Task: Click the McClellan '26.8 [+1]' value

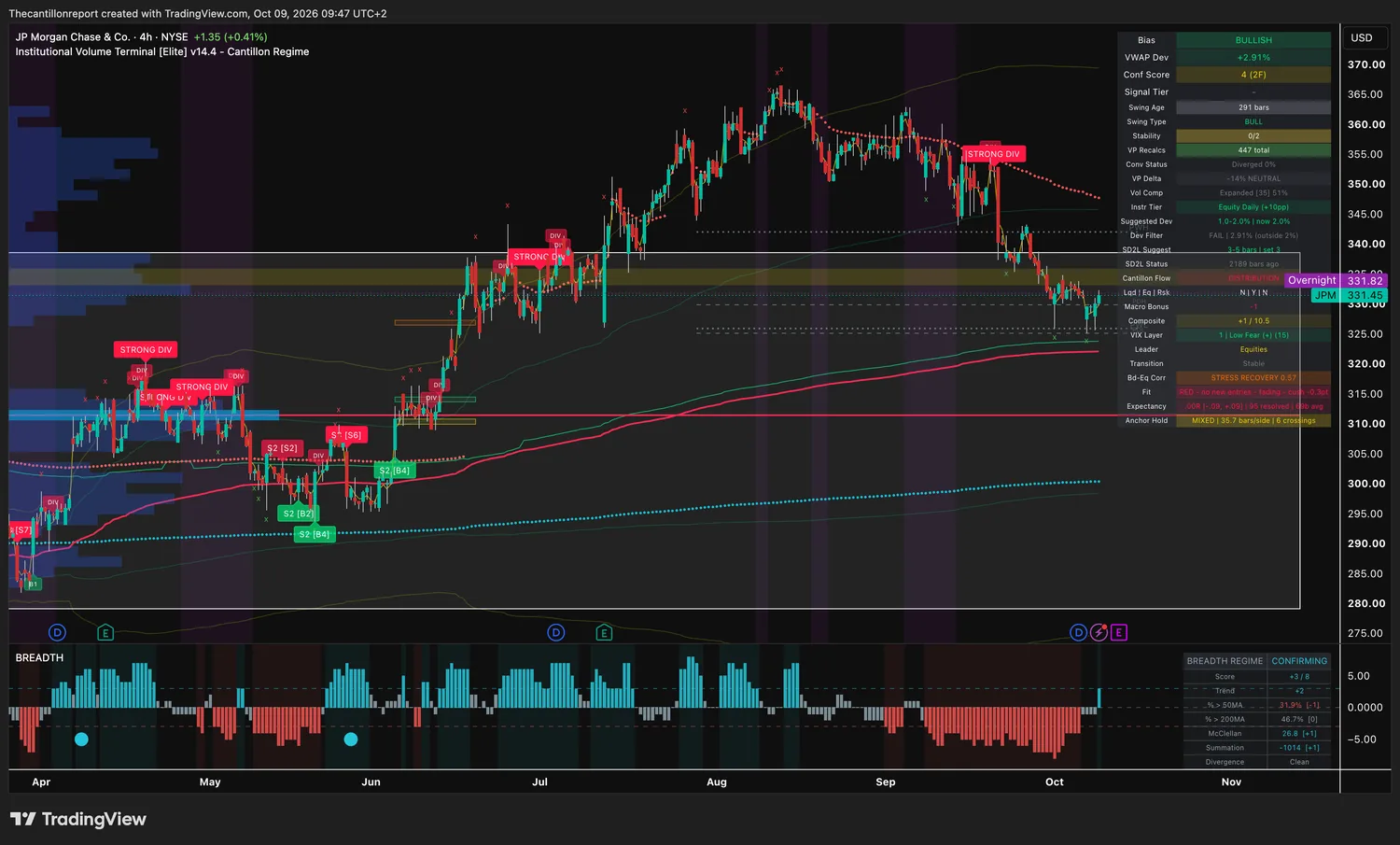Action: (x=1299, y=734)
